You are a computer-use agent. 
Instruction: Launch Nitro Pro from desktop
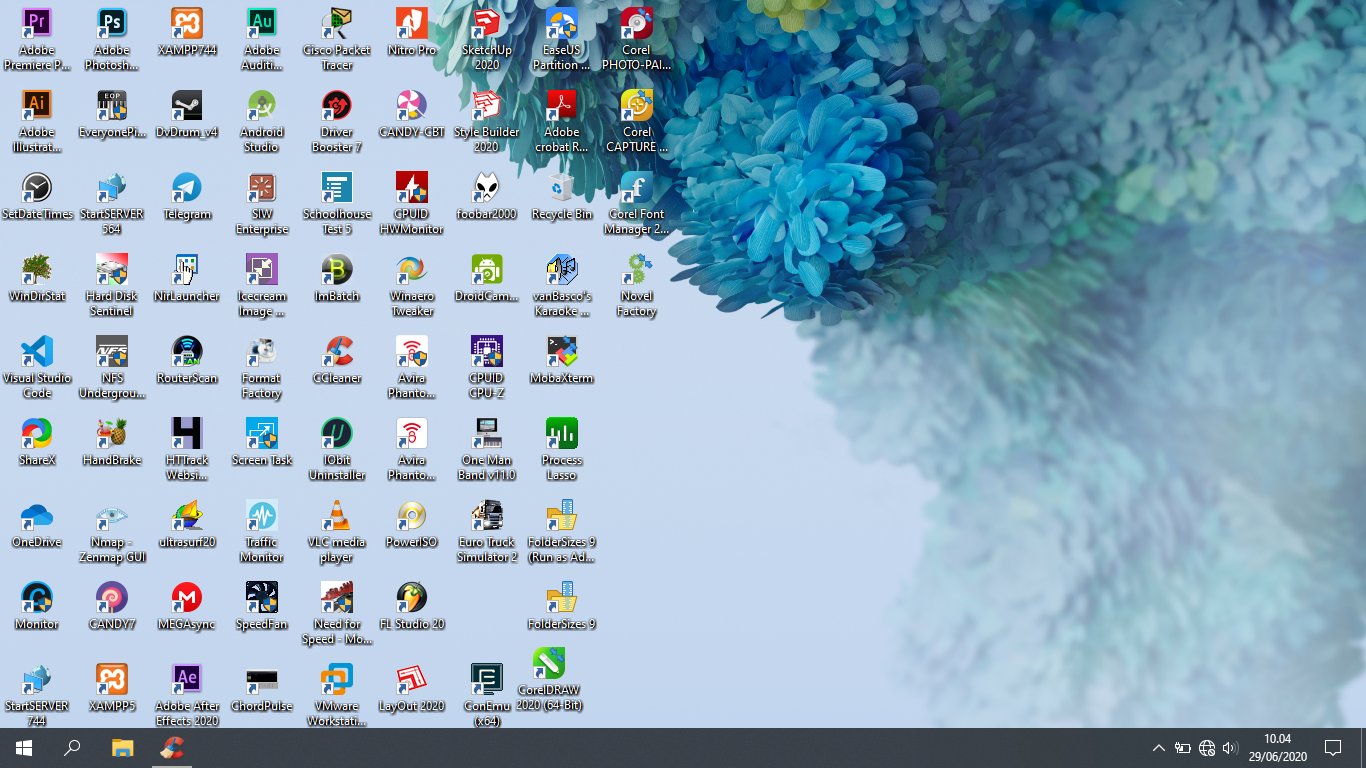click(412, 32)
